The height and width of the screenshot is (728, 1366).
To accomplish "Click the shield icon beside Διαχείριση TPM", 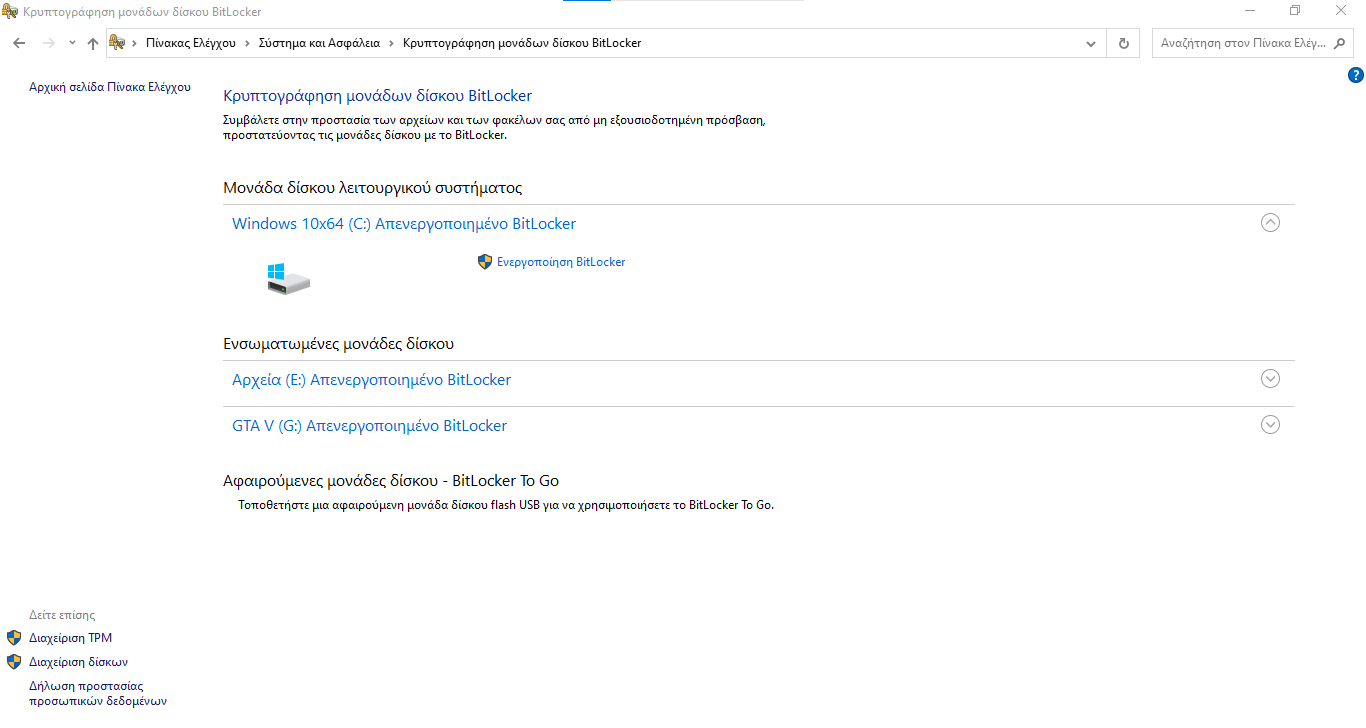I will pos(14,638).
